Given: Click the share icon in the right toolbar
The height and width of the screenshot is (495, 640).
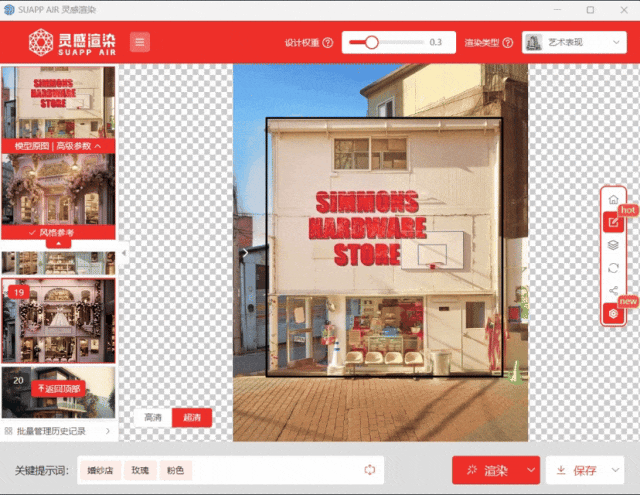Looking at the screenshot, I should [x=613, y=291].
